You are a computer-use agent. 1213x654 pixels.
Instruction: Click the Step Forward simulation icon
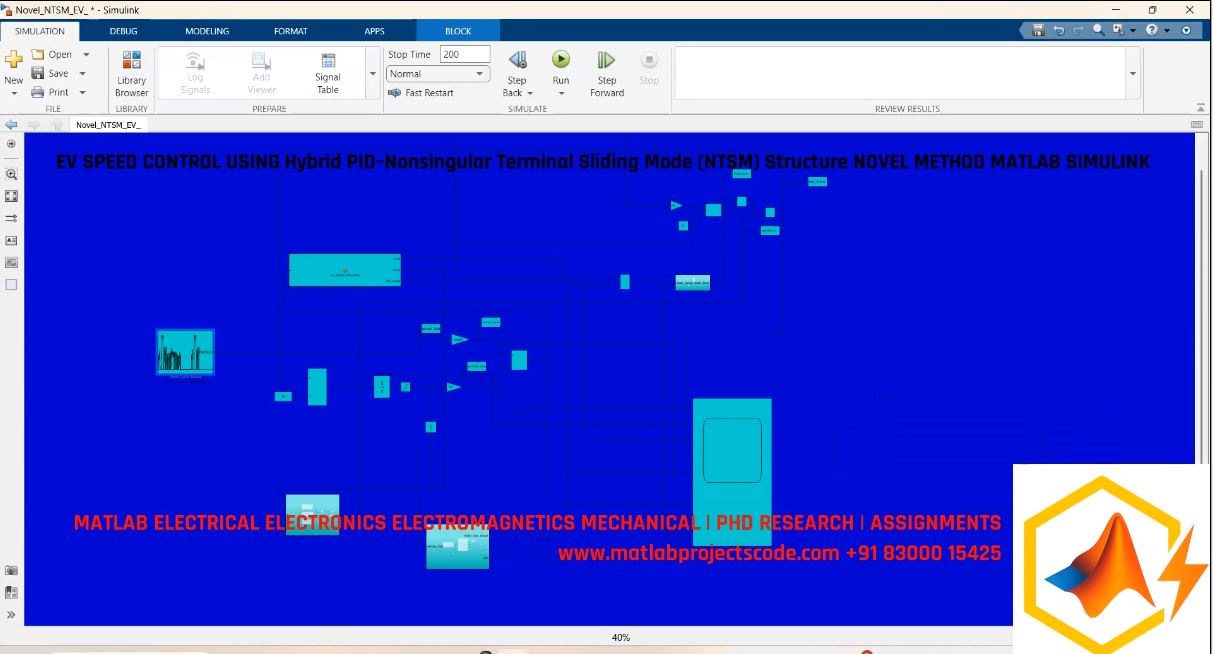coord(605,62)
